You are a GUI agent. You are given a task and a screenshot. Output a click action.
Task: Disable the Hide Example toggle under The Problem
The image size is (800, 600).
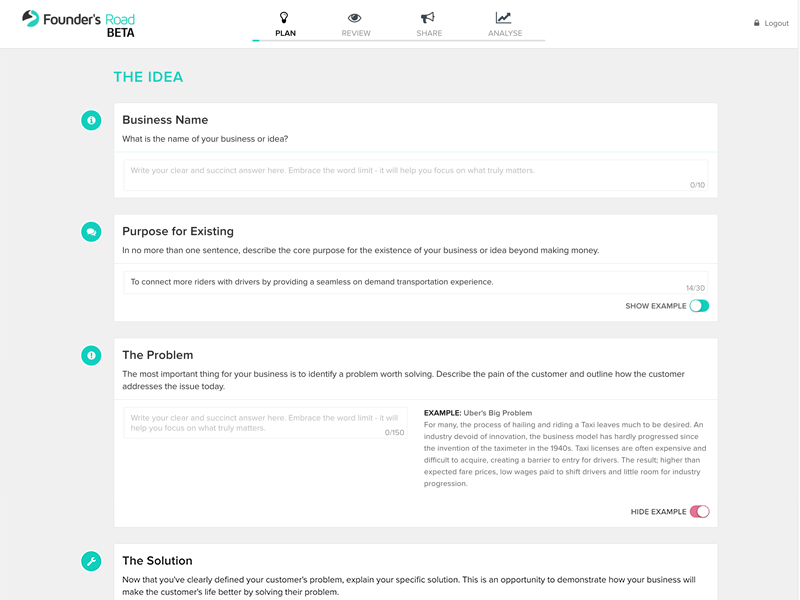coord(698,510)
